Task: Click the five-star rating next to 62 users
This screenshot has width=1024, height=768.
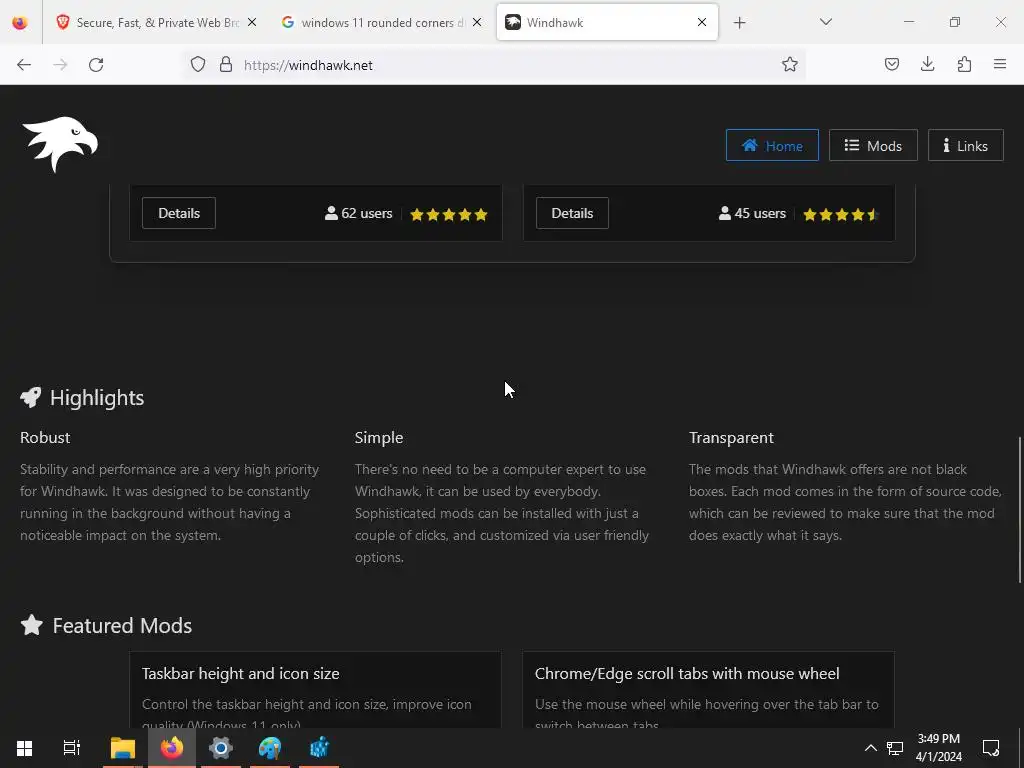Action: [x=449, y=214]
